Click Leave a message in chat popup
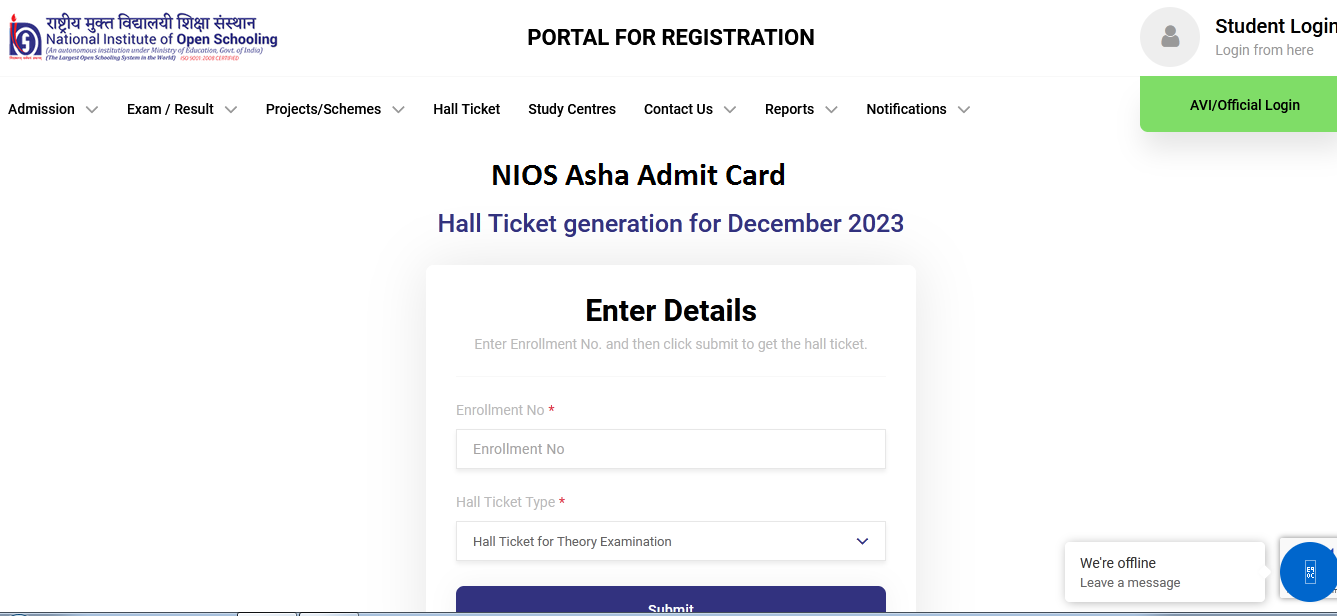 (1130, 582)
